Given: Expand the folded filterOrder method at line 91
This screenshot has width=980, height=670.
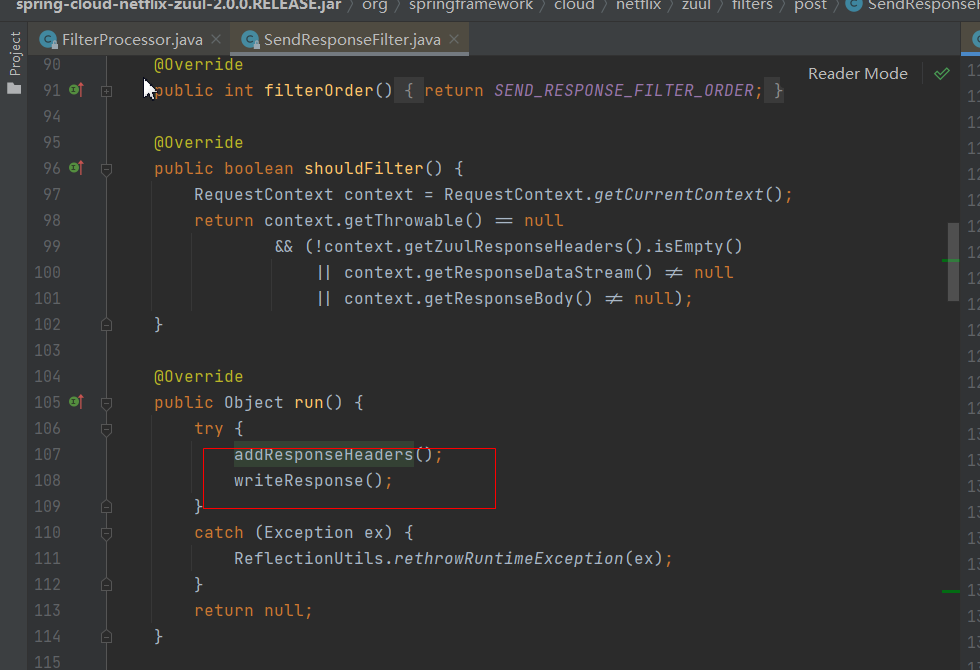Looking at the screenshot, I should (x=107, y=91).
